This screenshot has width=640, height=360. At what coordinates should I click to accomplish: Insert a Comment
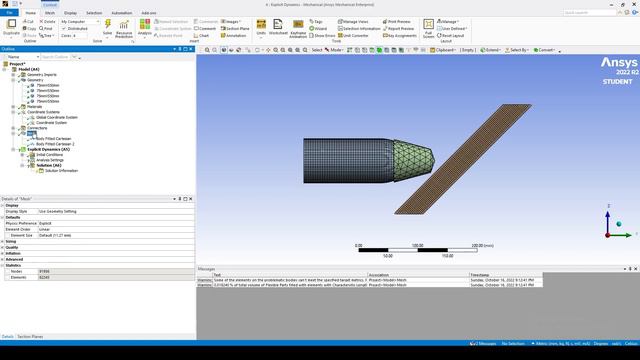tap(205, 29)
